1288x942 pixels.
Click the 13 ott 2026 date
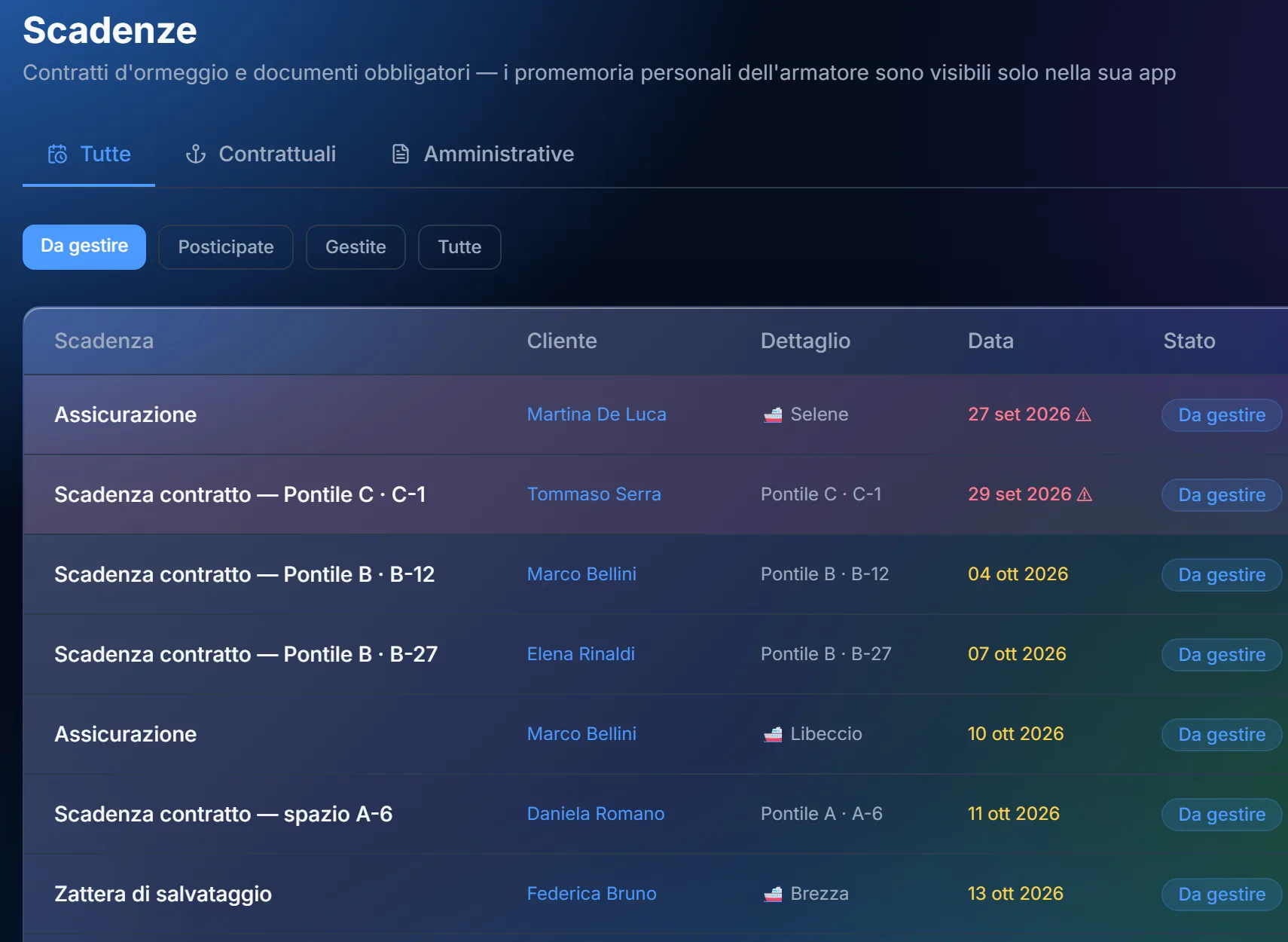tap(1015, 894)
